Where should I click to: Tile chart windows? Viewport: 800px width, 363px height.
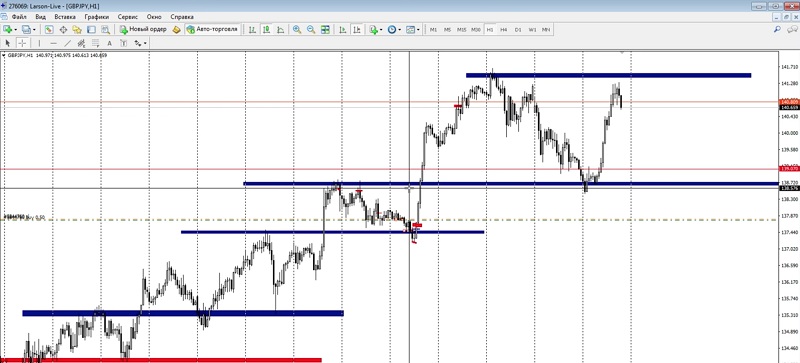click(x=325, y=30)
